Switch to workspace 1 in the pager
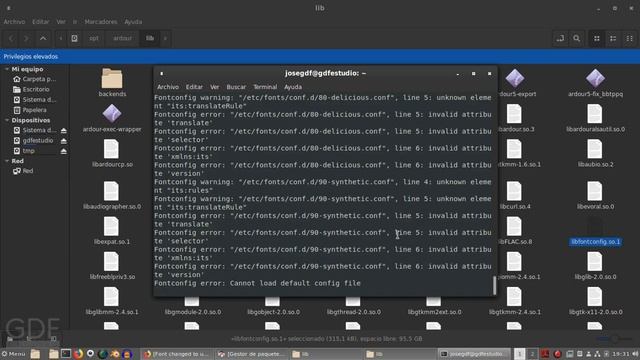 (x=520, y=354)
